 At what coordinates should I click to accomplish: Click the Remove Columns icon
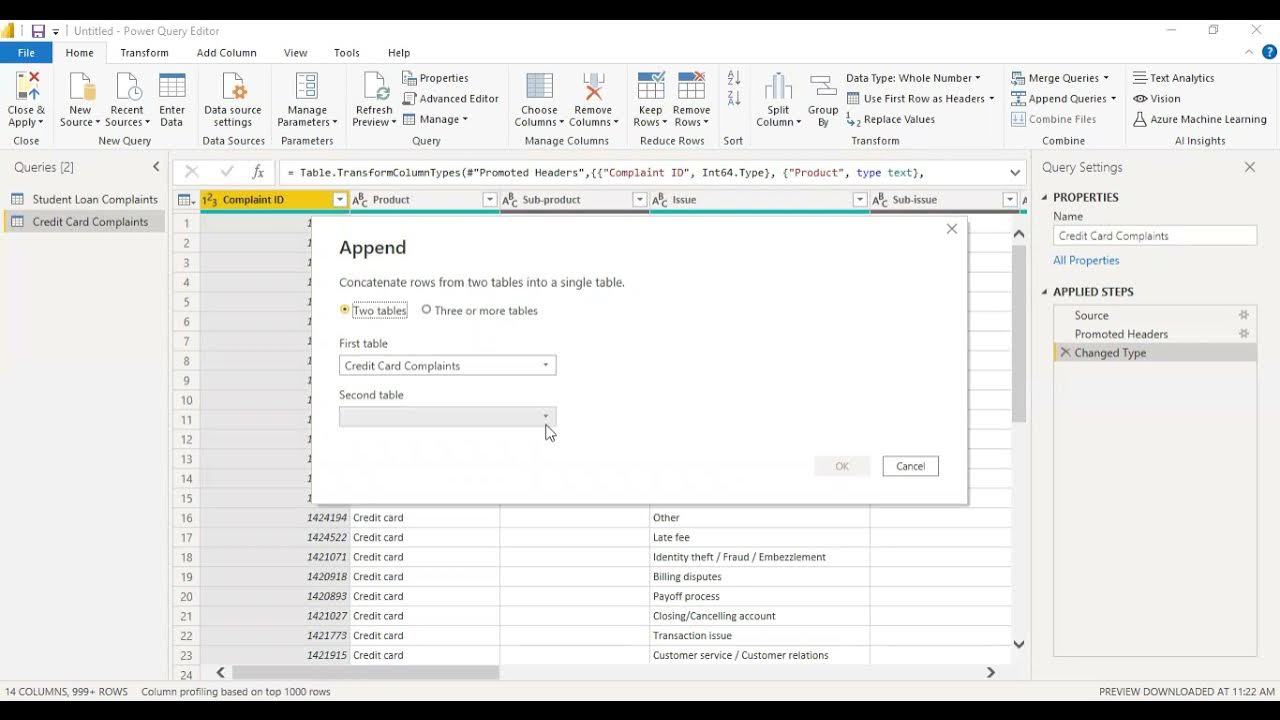tap(593, 87)
